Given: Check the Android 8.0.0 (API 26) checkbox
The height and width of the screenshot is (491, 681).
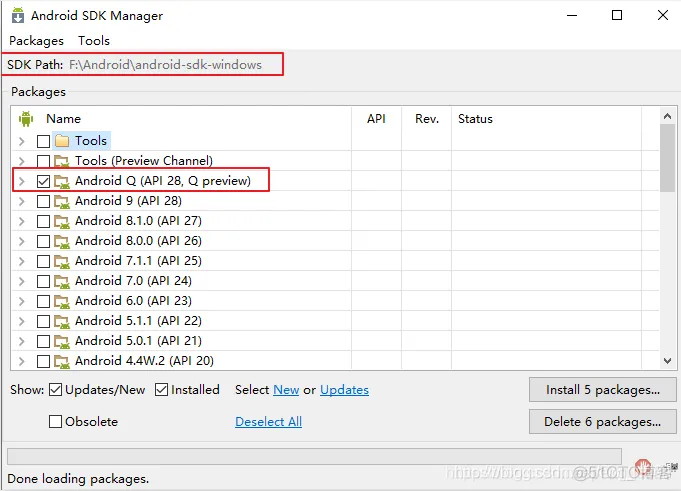Looking at the screenshot, I should click(x=43, y=241).
